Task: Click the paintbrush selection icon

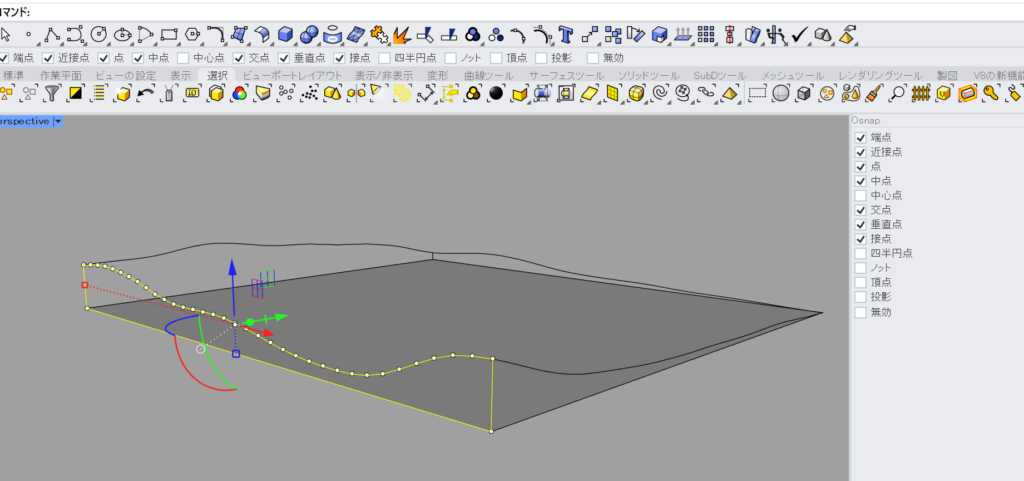Action: tap(875, 94)
